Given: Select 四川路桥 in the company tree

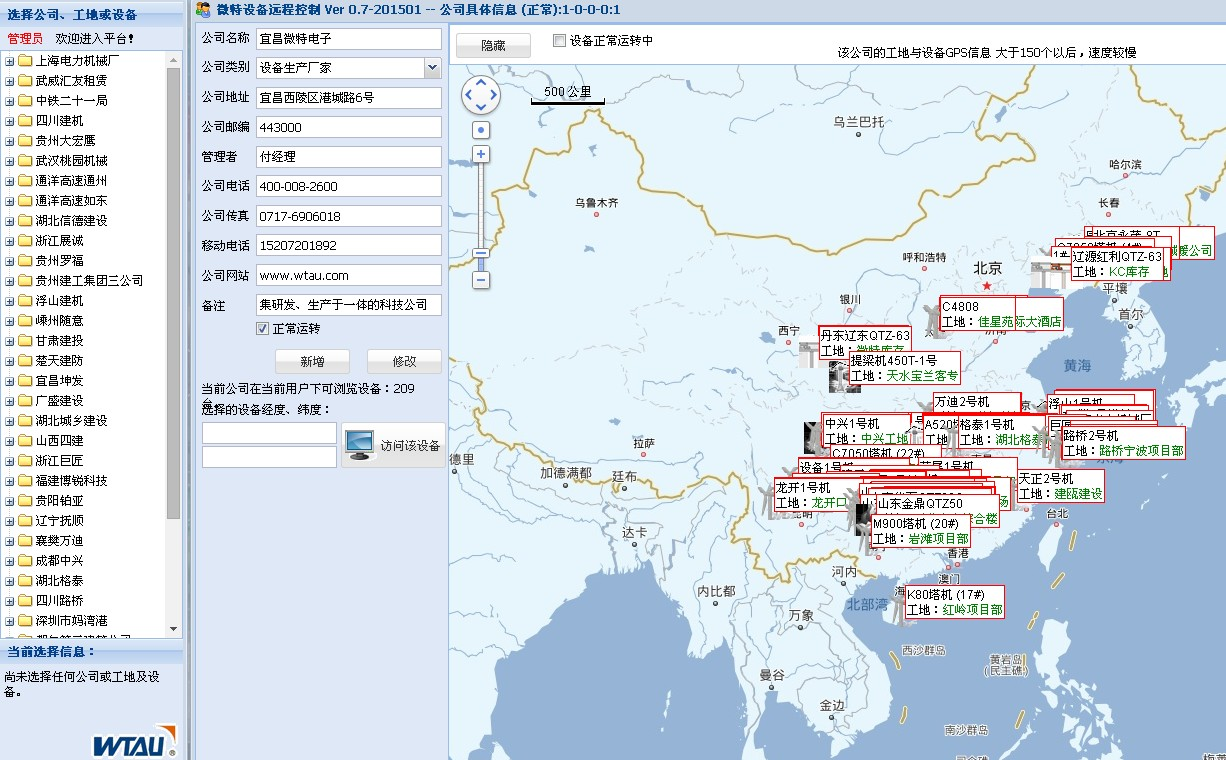Looking at the screenshot, I should coord(59,601).
